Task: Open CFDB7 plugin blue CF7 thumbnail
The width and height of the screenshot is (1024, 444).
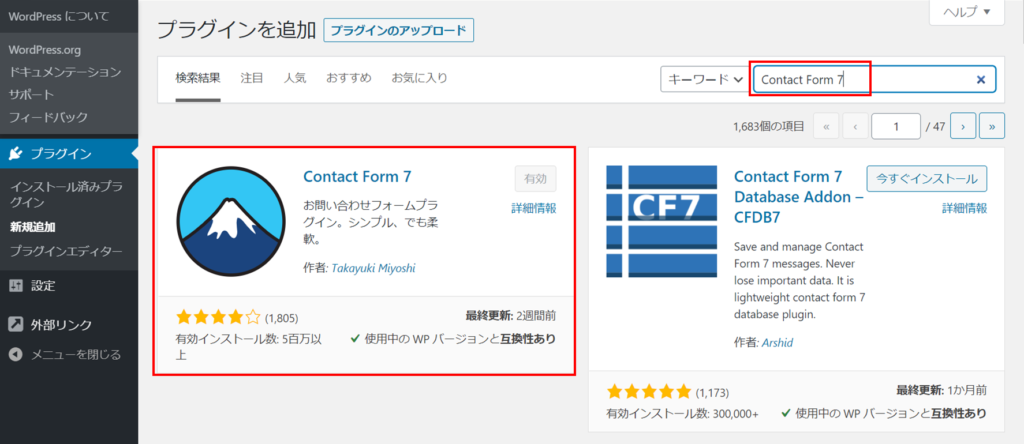Action: (x=662, y=221)
